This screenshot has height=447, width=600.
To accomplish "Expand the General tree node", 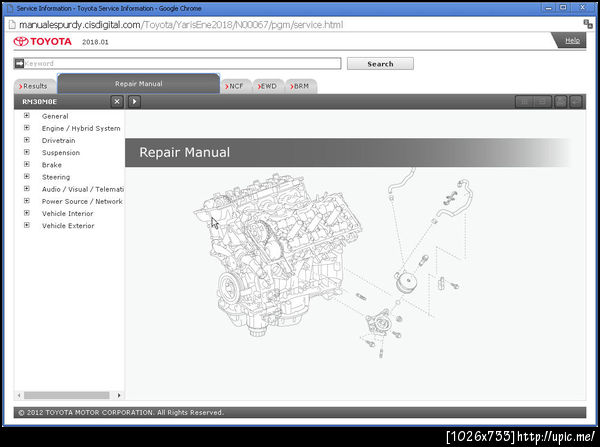I will point(27,116).
